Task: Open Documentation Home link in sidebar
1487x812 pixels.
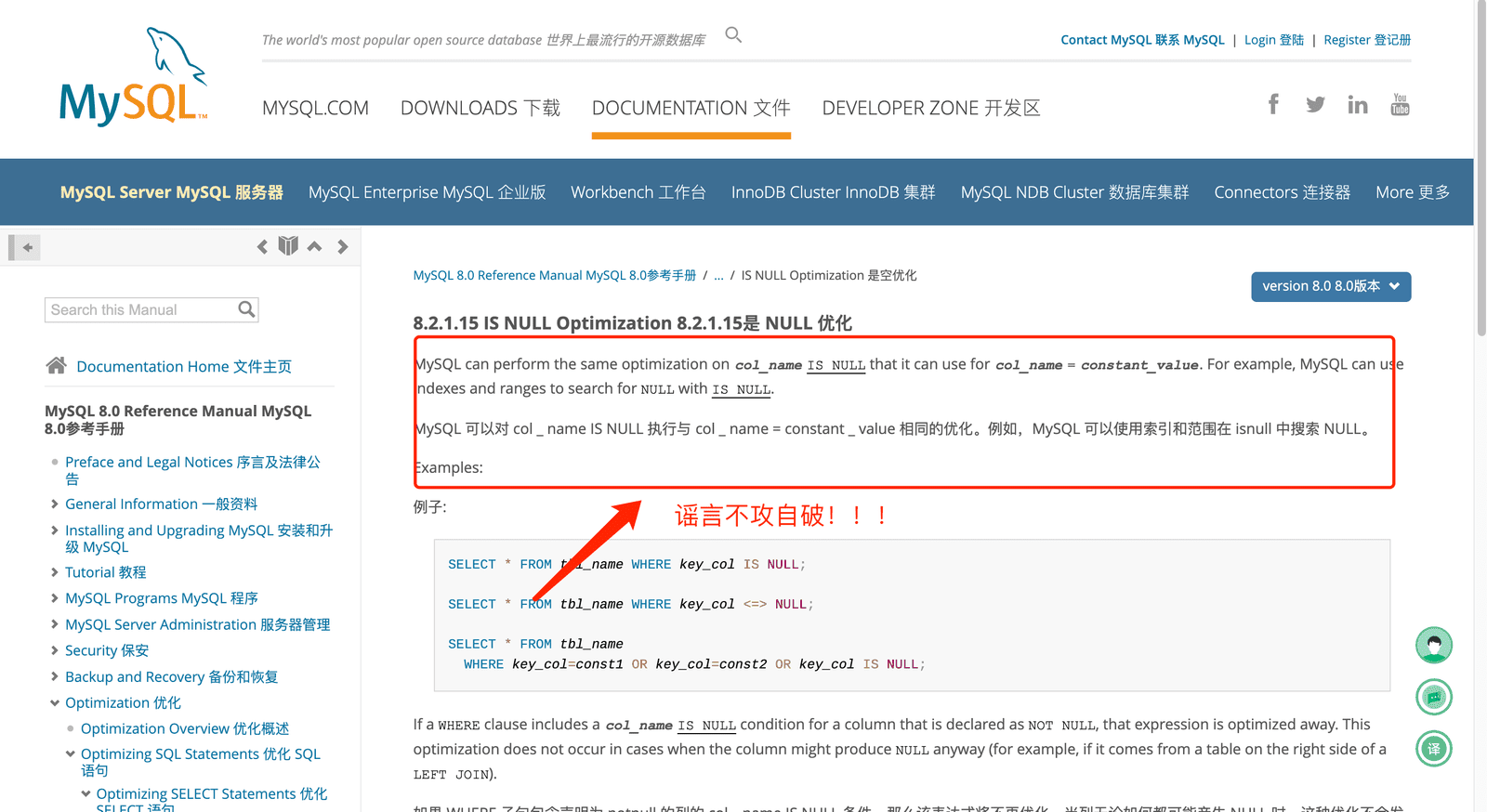Action: click(184, 366)
